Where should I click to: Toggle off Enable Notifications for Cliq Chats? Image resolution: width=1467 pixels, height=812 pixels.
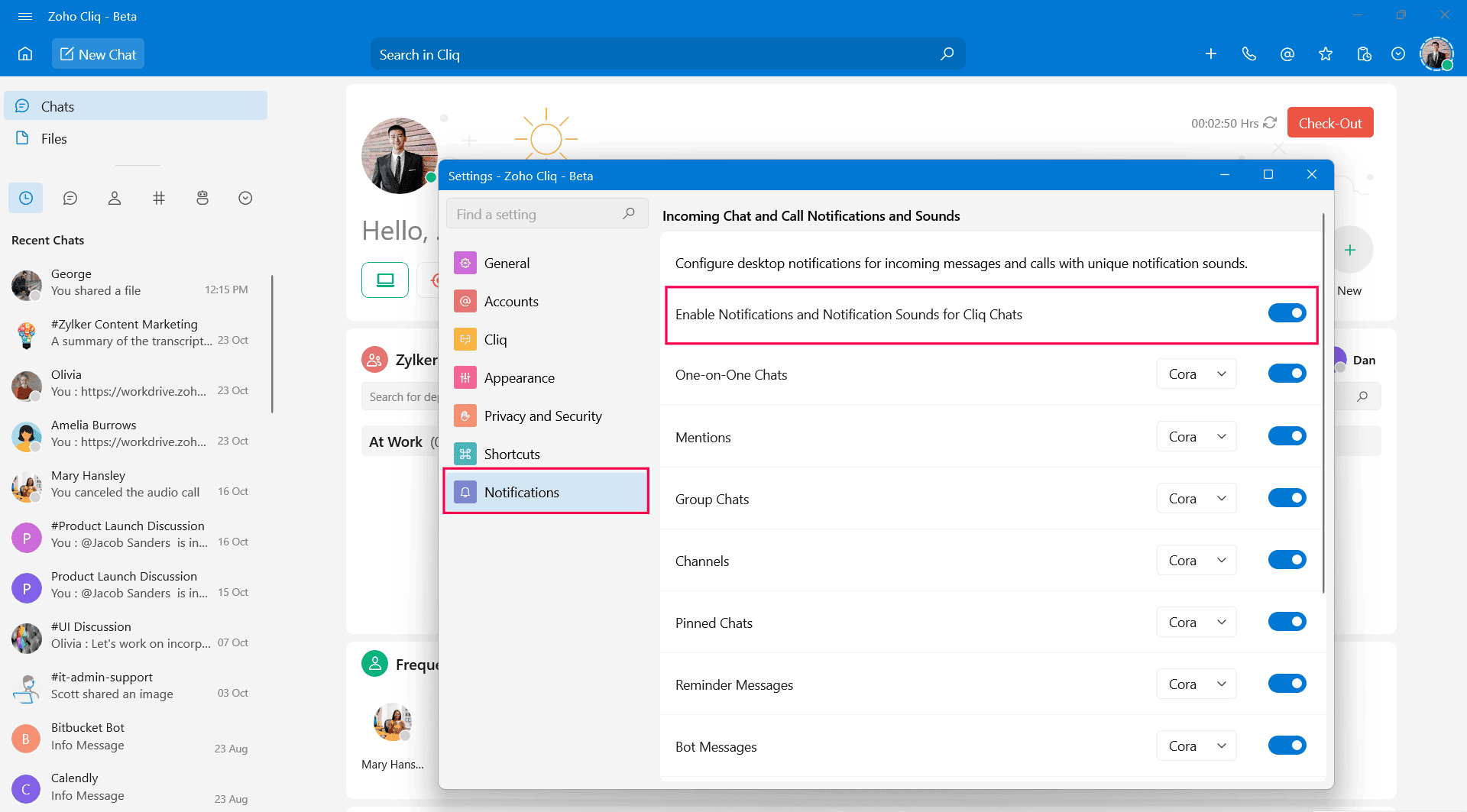pos(1287,313)
